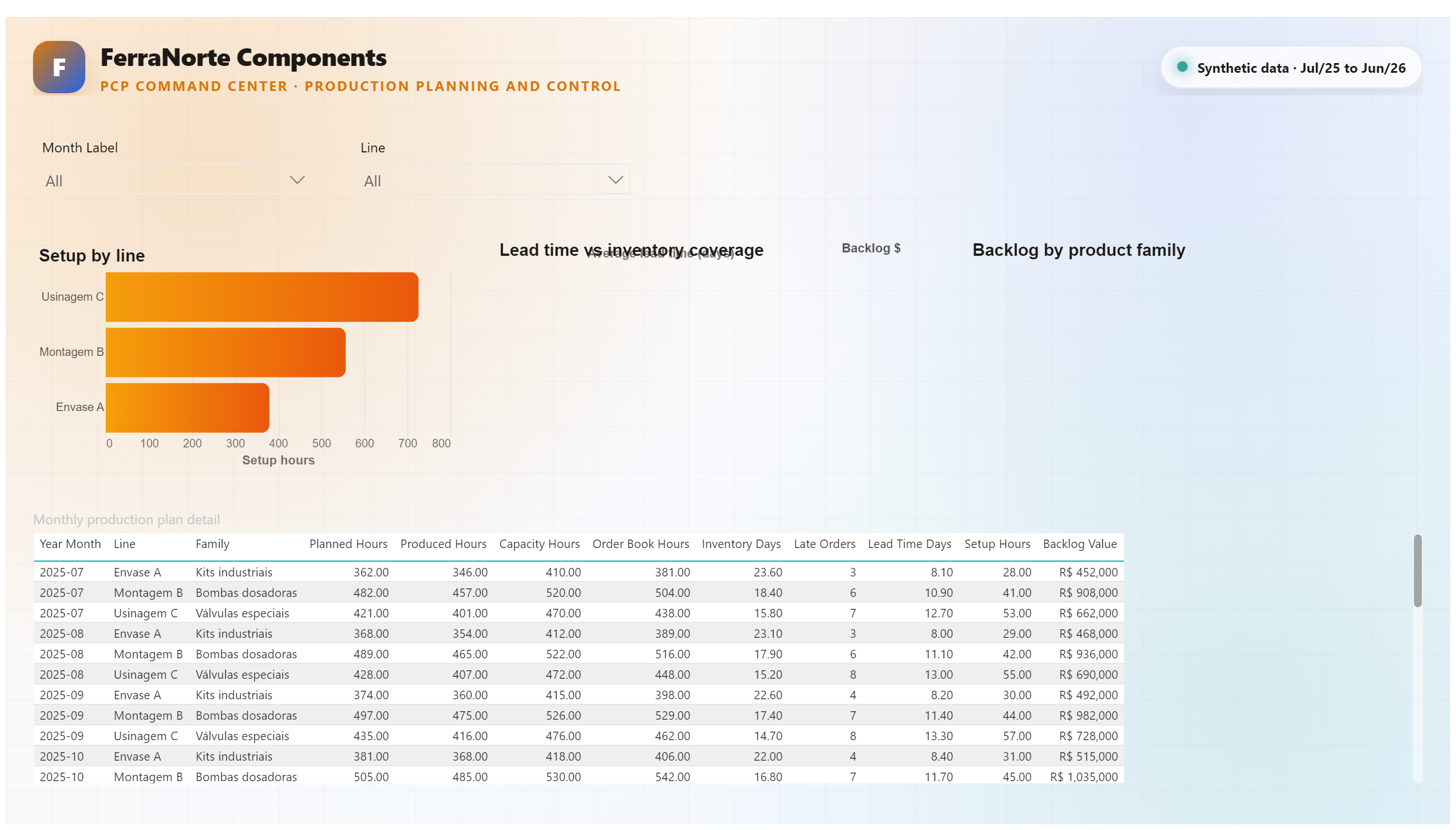Click the Synthetic data Jul/25 to Jun/26 badge
Image resolution: width=1456 pixels, height=830 pixels.
point(1290,67)
